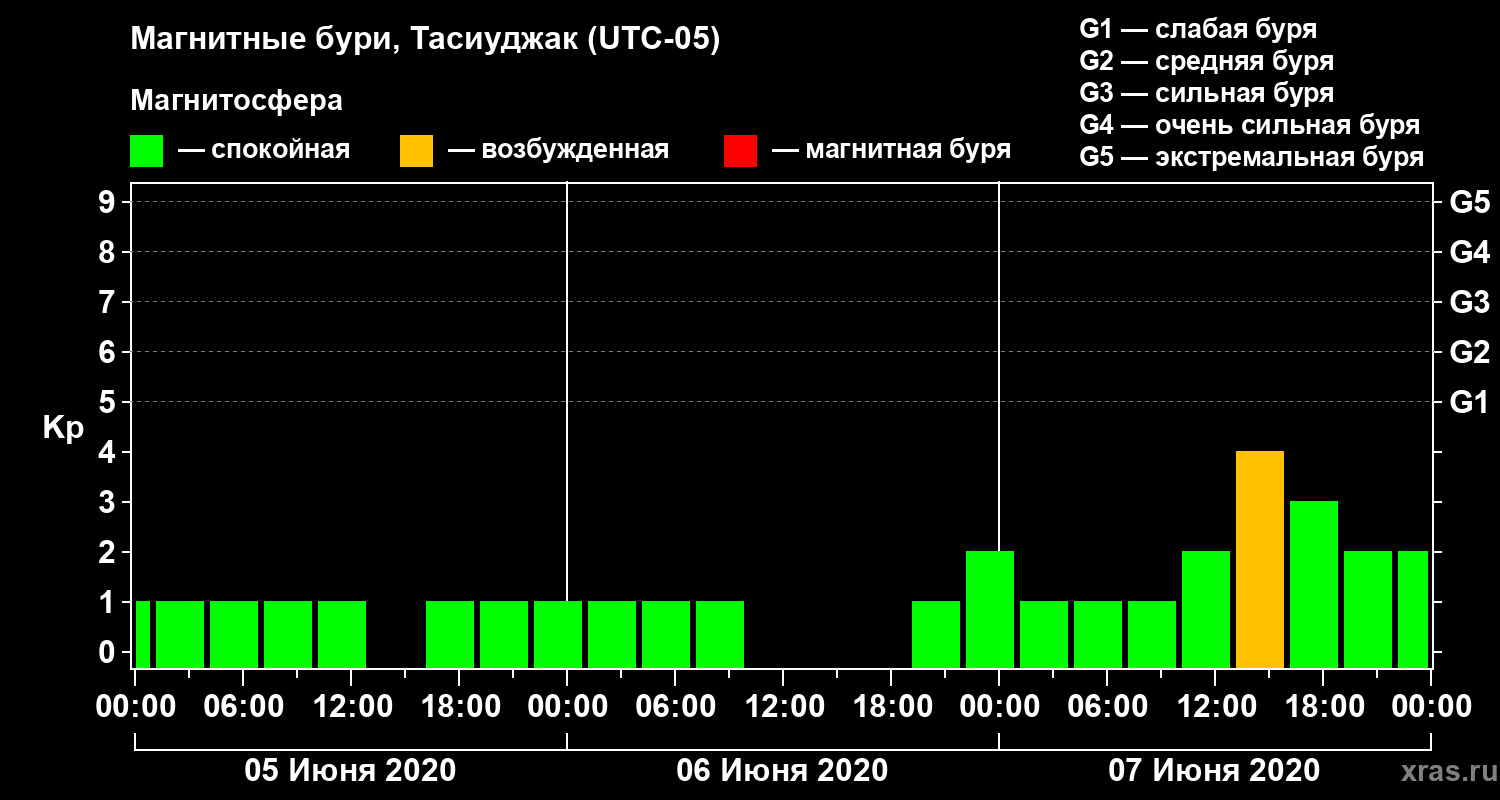Click the '06 Июня 2020' date label
The height and width of the screenshot is (800, 1500).
pos(782,770)
